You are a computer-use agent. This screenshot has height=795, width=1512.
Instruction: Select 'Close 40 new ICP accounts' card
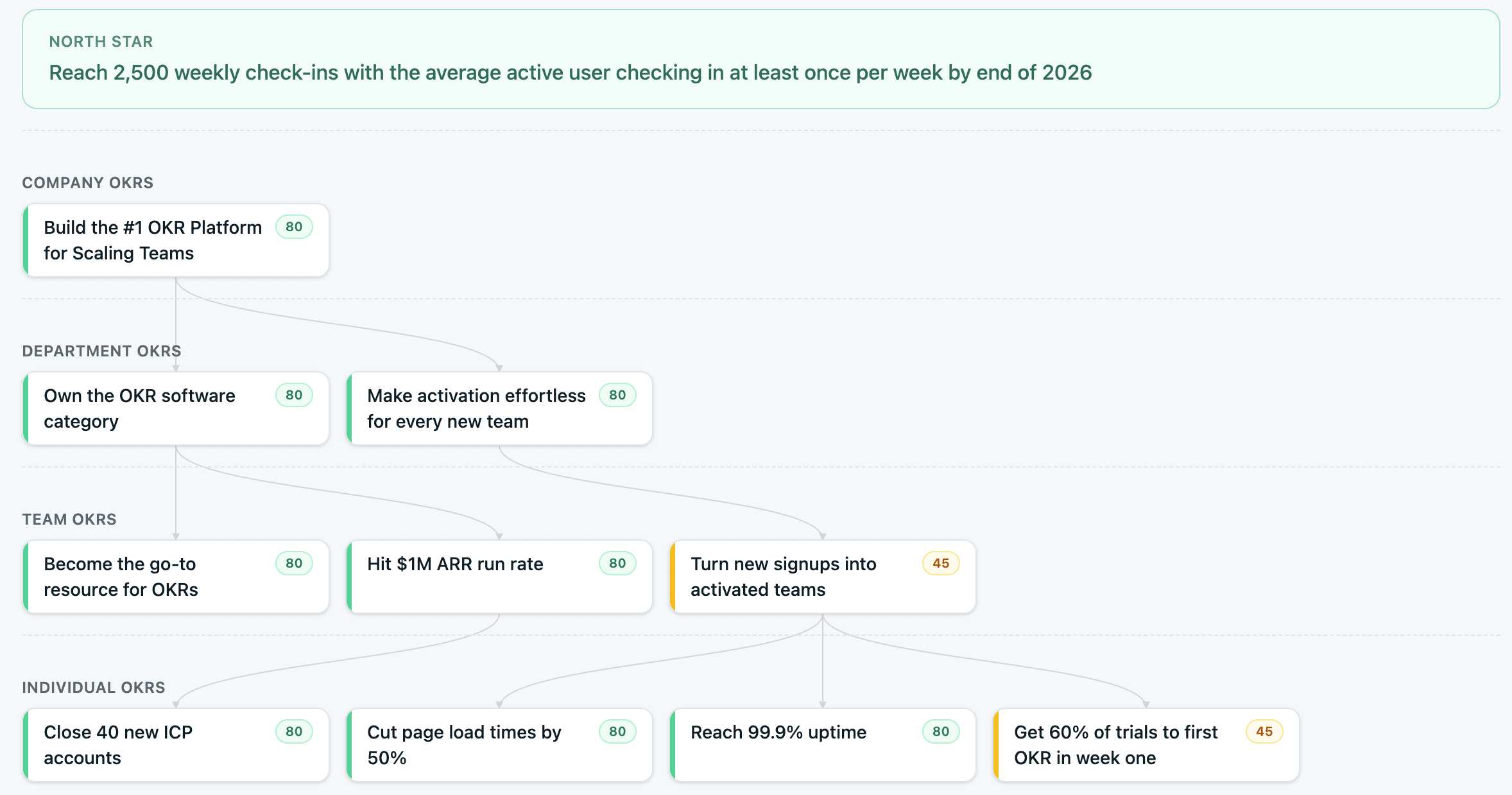(176, 745)
